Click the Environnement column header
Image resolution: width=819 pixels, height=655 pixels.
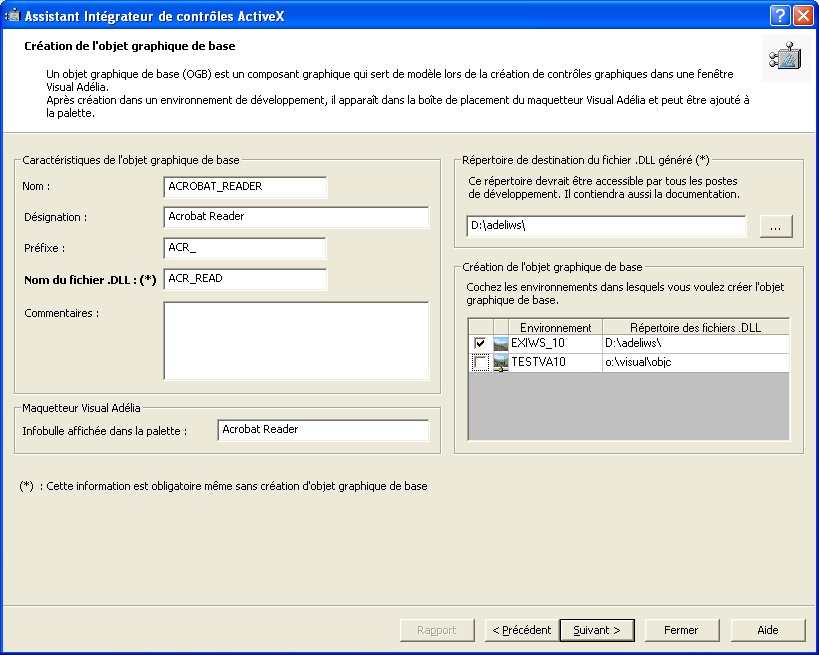pos(555,327)
